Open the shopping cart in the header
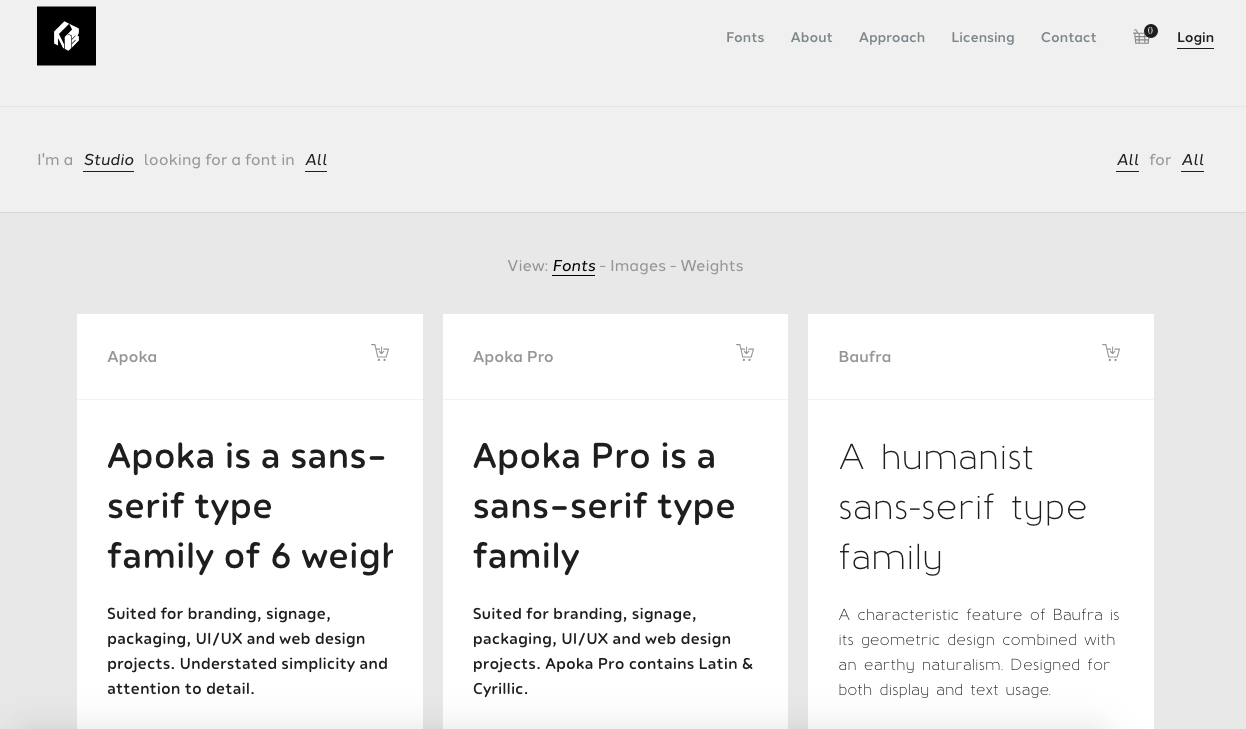The height and width of the screenshot is (729, 1246). pyautogui.click(x=1142, y=37)
